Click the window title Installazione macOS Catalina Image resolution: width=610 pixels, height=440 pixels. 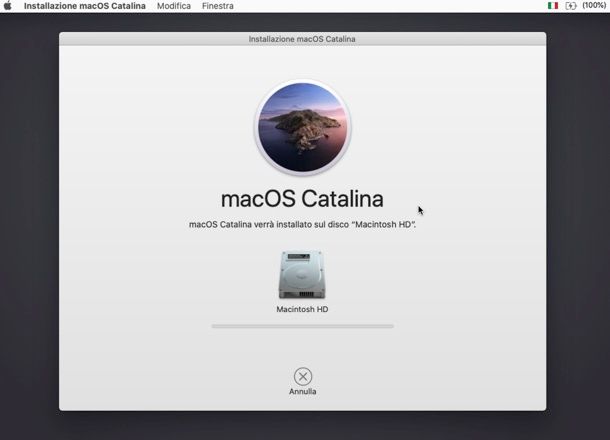[302, 39]
